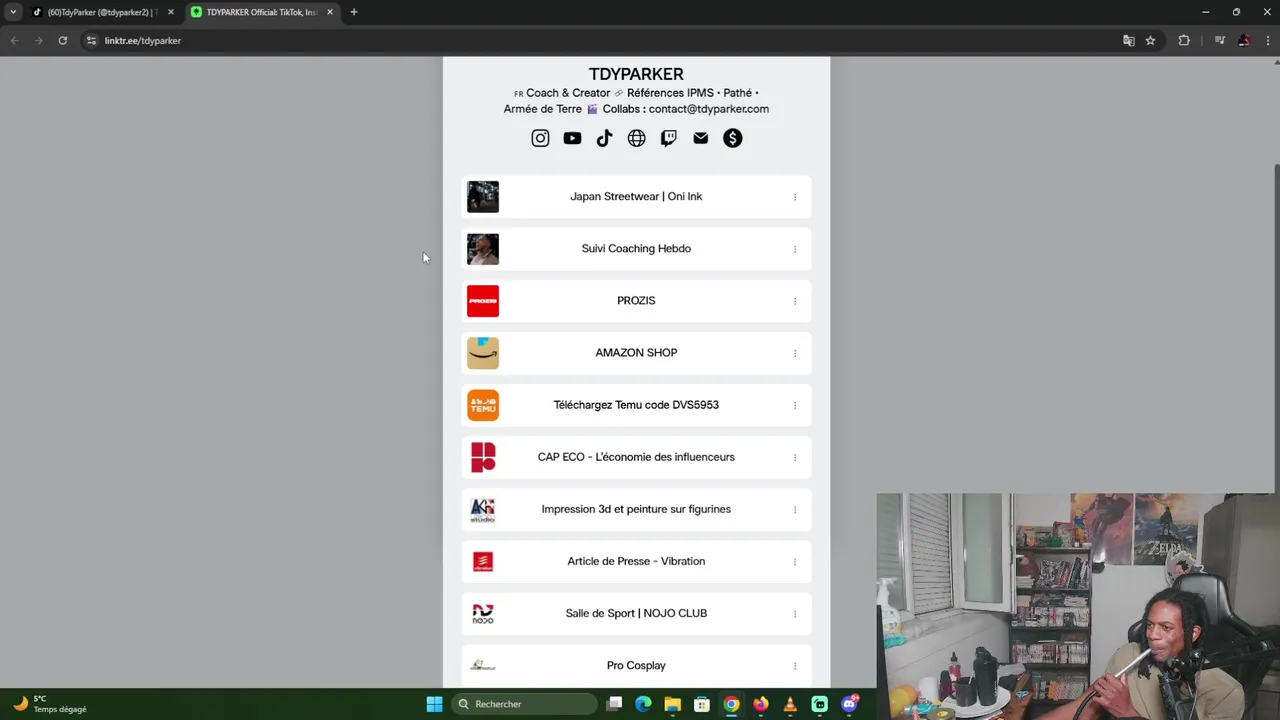Open Salle de Sport NOJO CLUB link
Viewport: 1280px width, 720px height.
636,613
